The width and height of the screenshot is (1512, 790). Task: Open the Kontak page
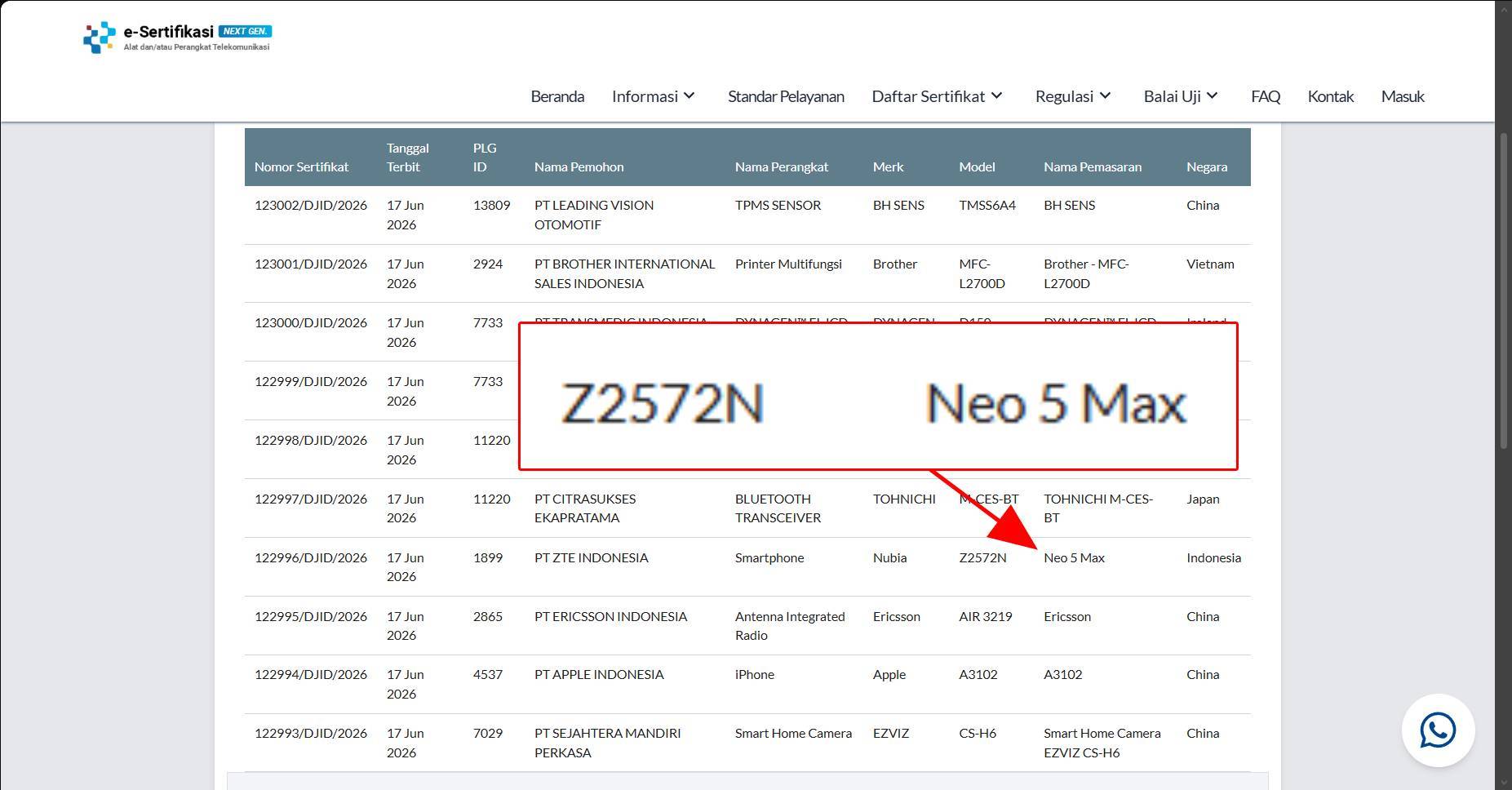click(x=1331, y=96)
